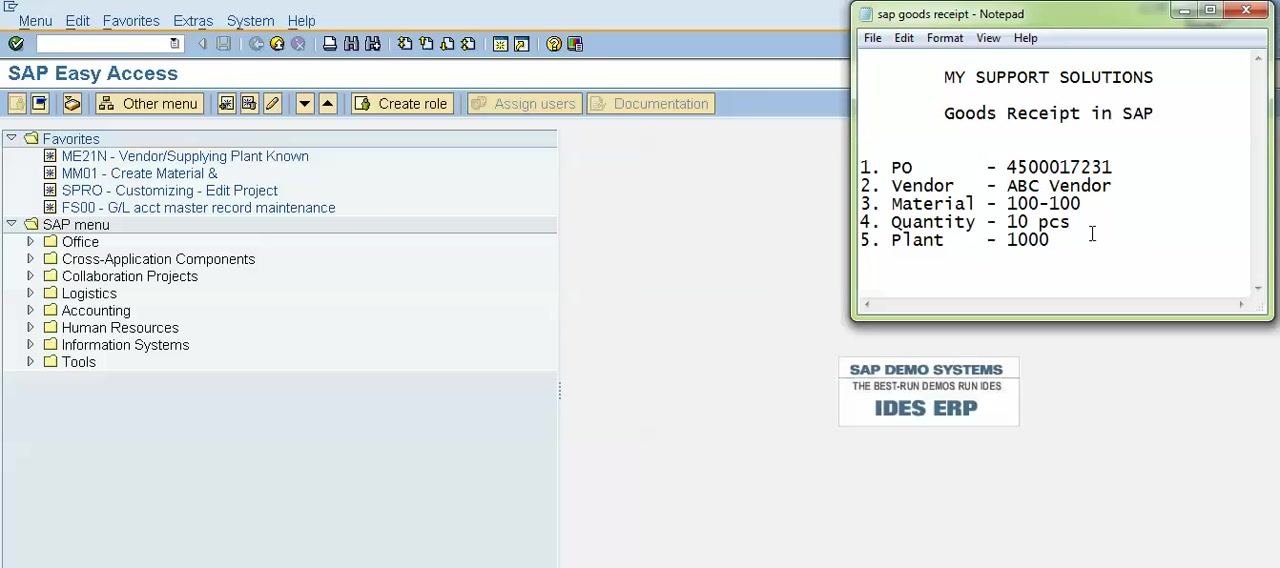Select SPRO - Customizing - Edit Project favorite
This screenshot has height=568, width=1280.
coord(169,190)
